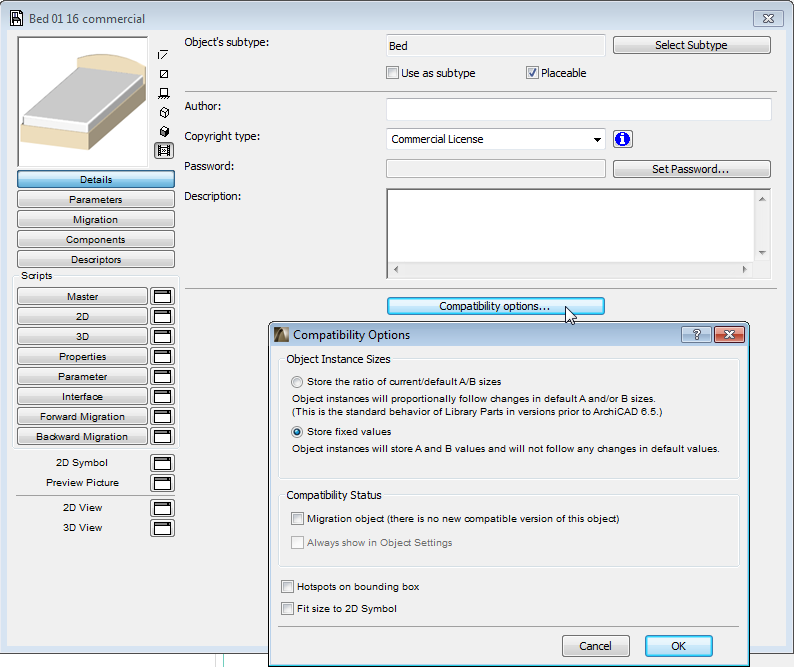This screenshot has width=794, height=667.
Task: Select the preview picture film icon
Action: 164,150
